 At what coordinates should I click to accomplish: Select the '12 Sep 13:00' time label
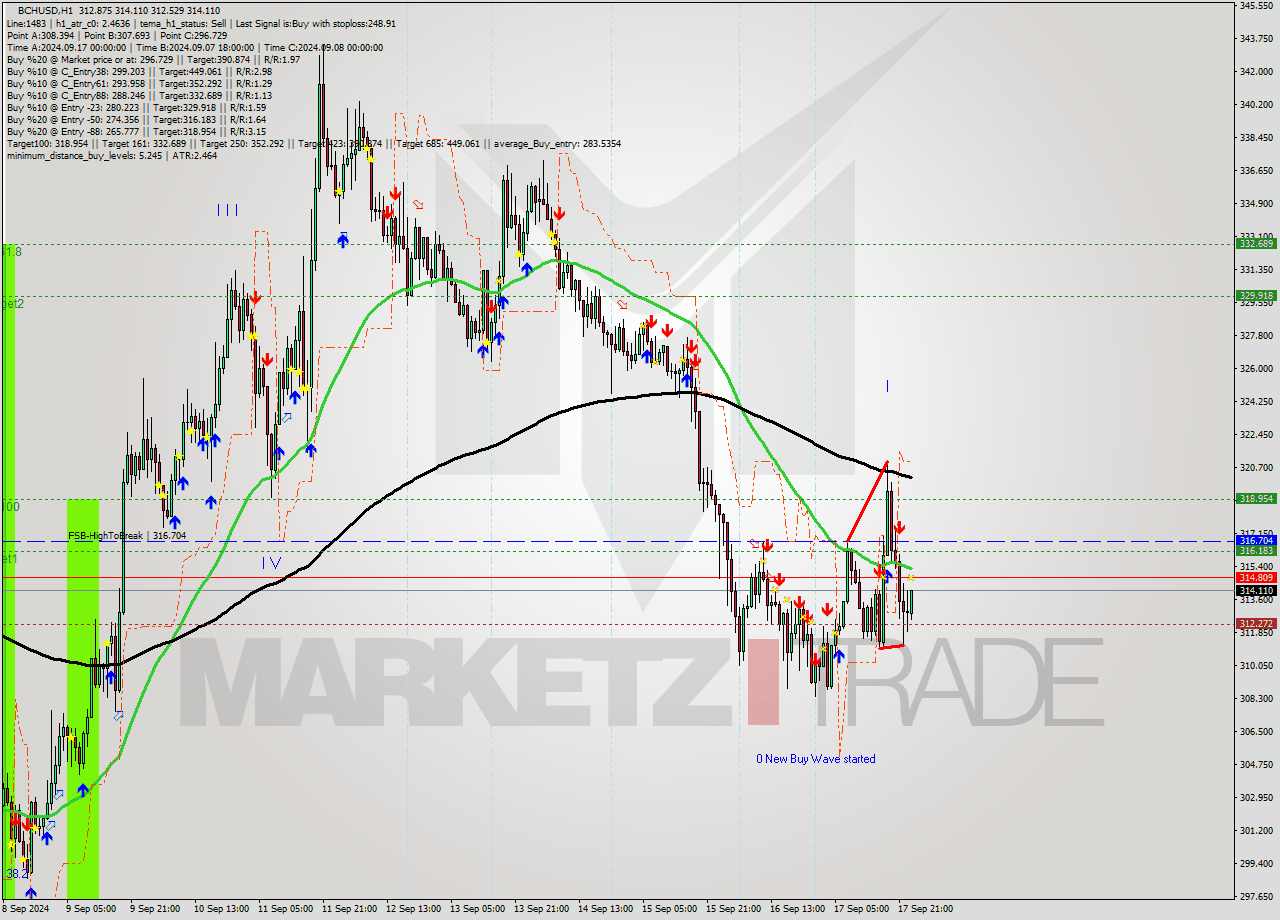coord(413,909)
